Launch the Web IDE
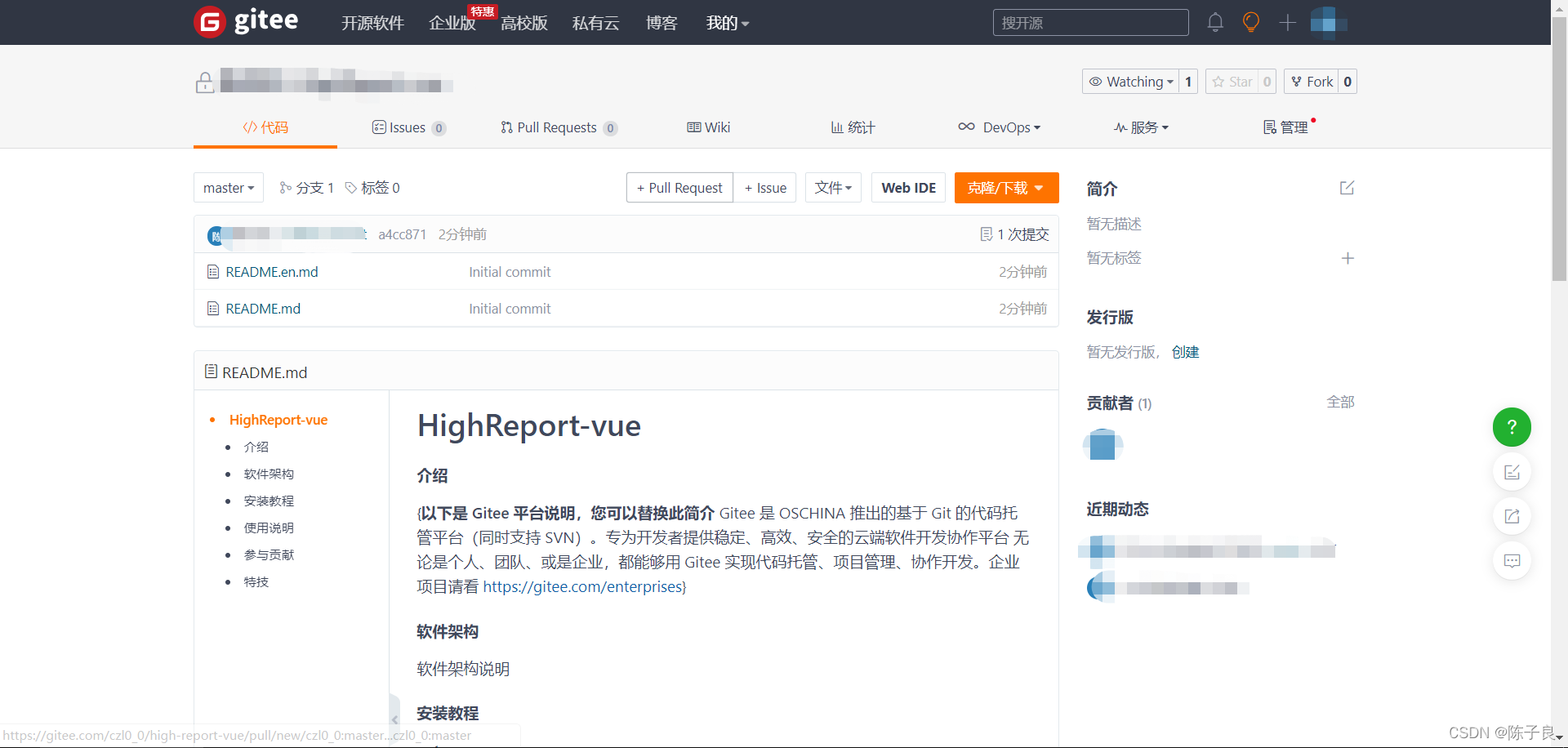Viewport: 1568px width, 748px height. (x=909, y=188)
